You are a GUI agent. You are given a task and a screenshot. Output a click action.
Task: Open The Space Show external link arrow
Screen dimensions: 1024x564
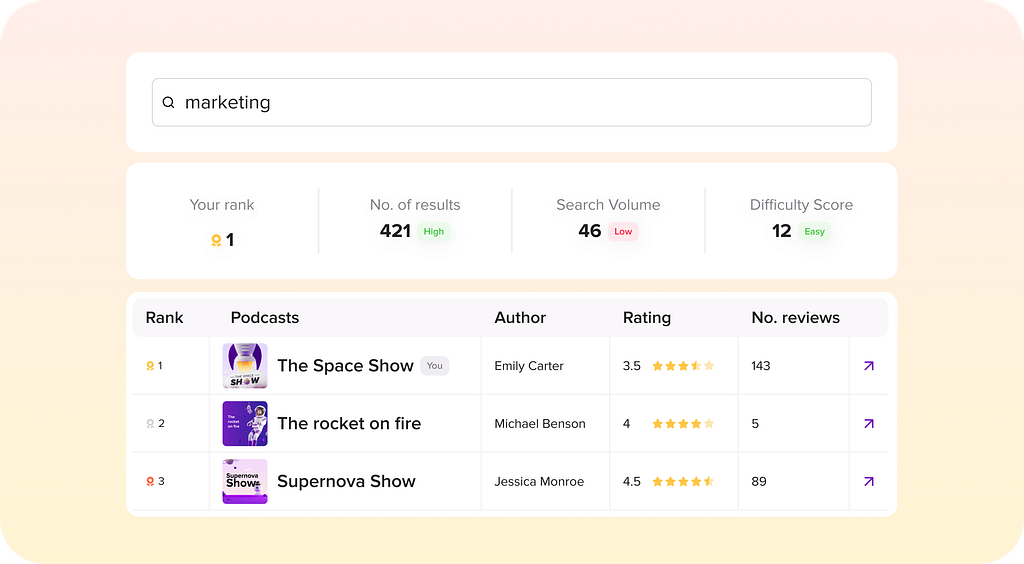pos(868,366)
